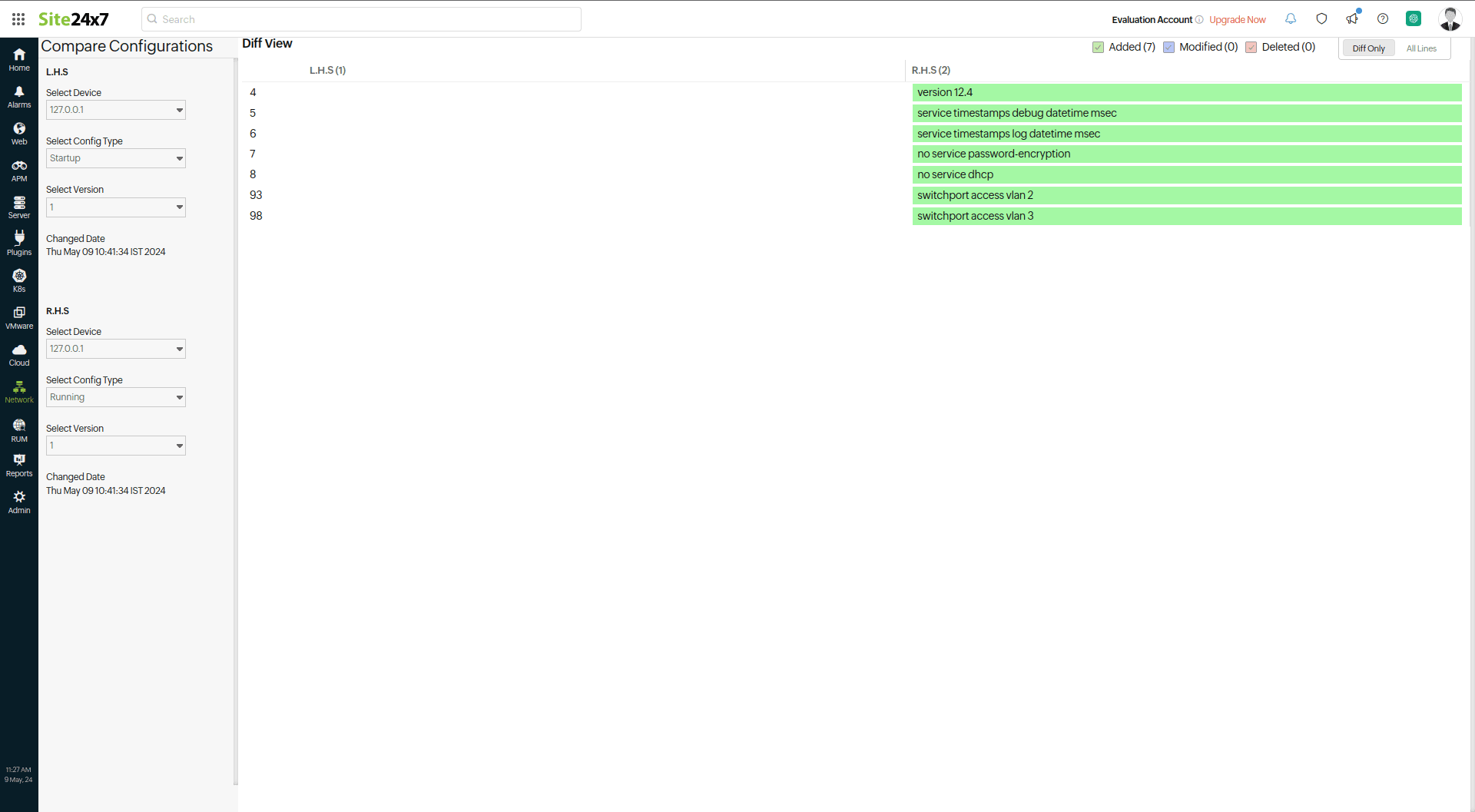Open the announcements megaphone icon
Screen dimensions: 1475x812
(1352, 19)
